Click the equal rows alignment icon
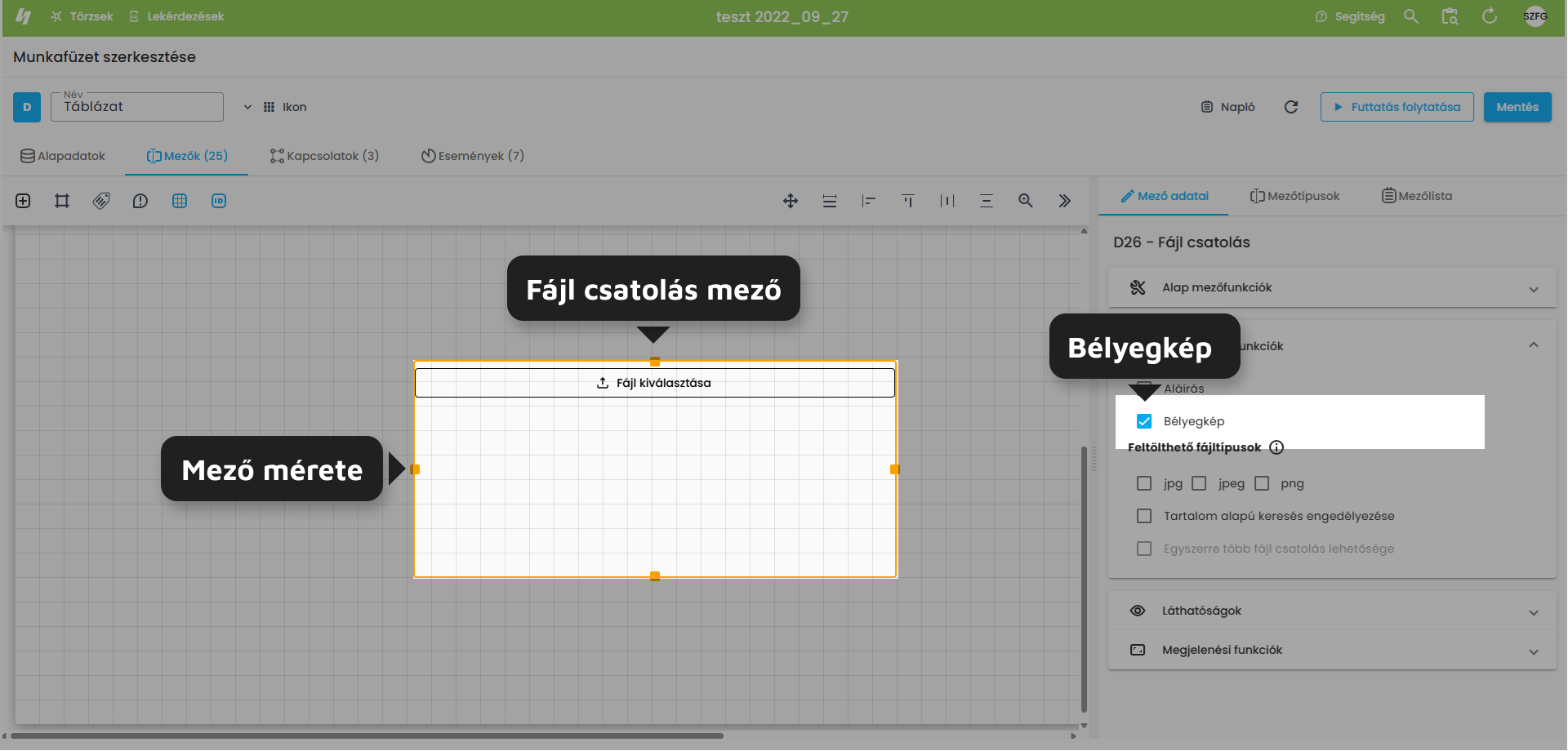 (x=830, y=201)
